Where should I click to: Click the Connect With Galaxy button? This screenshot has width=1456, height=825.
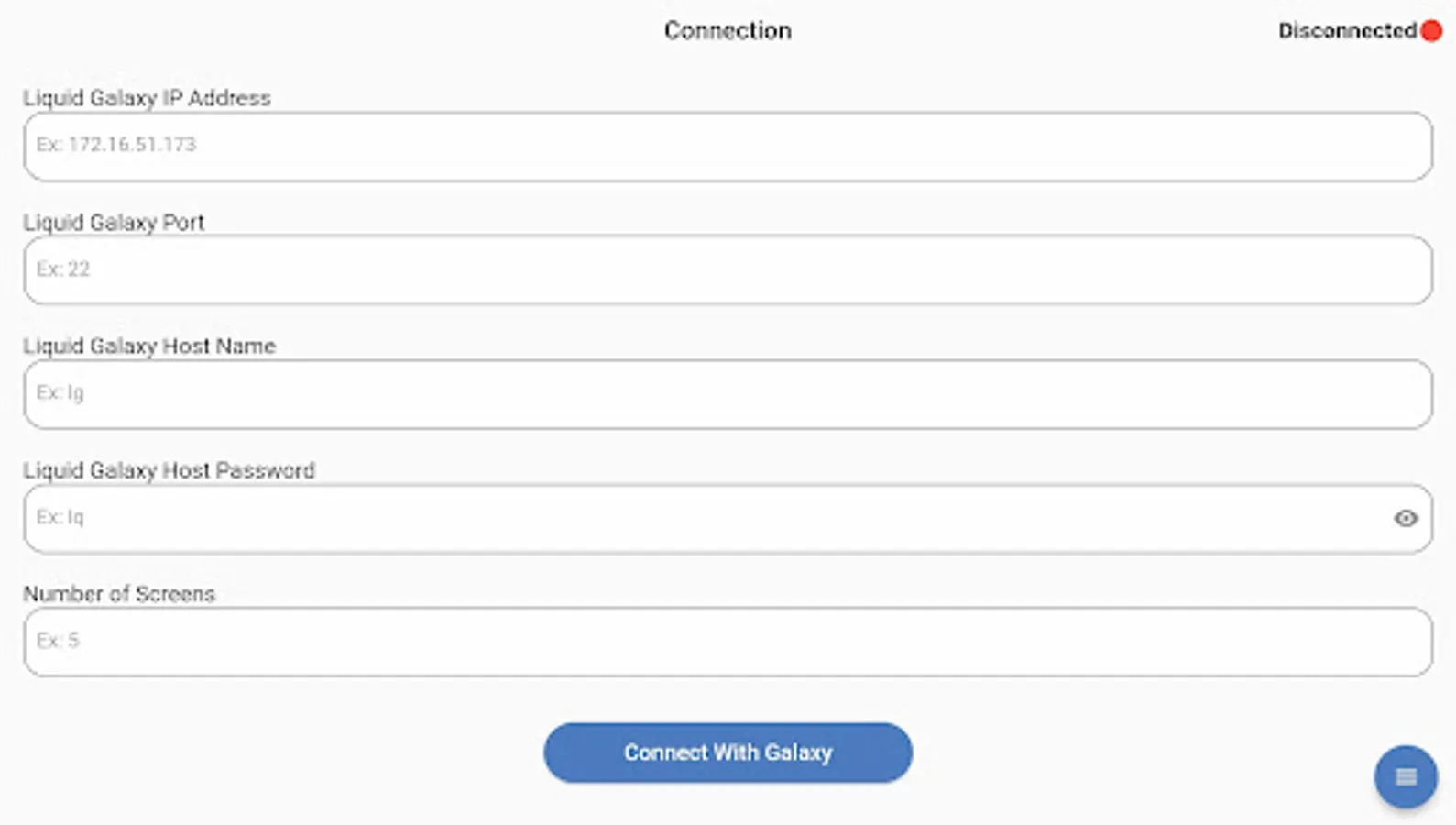[x=728, y=753]
